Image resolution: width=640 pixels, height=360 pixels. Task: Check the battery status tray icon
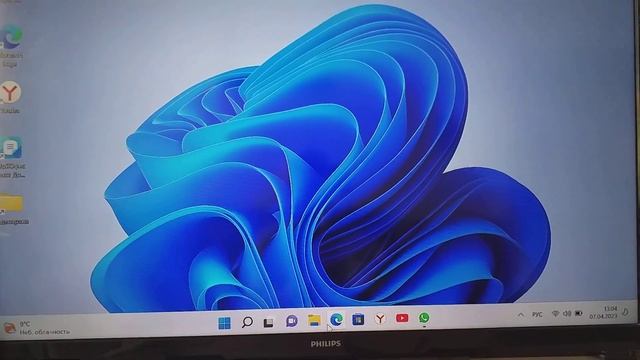[579, 313]
